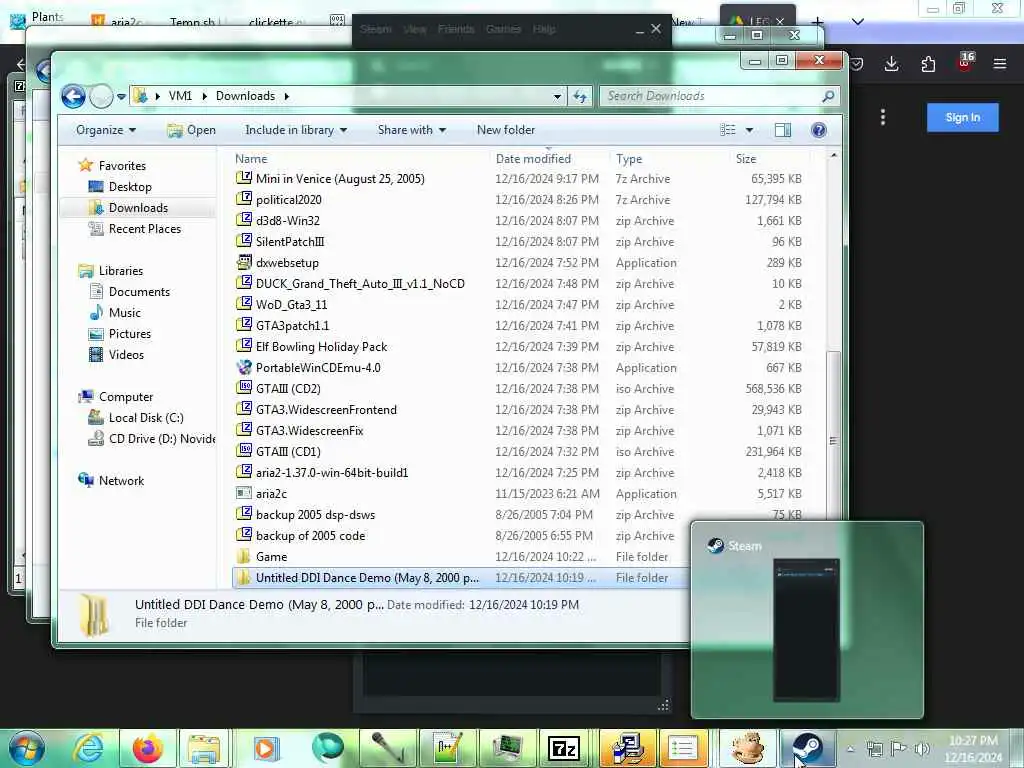The height and width of the screenshot is (768, 1024).
Task: Click Windows Media Player taskbar icon
Action: pyautogui.click(x=265, y=748)
